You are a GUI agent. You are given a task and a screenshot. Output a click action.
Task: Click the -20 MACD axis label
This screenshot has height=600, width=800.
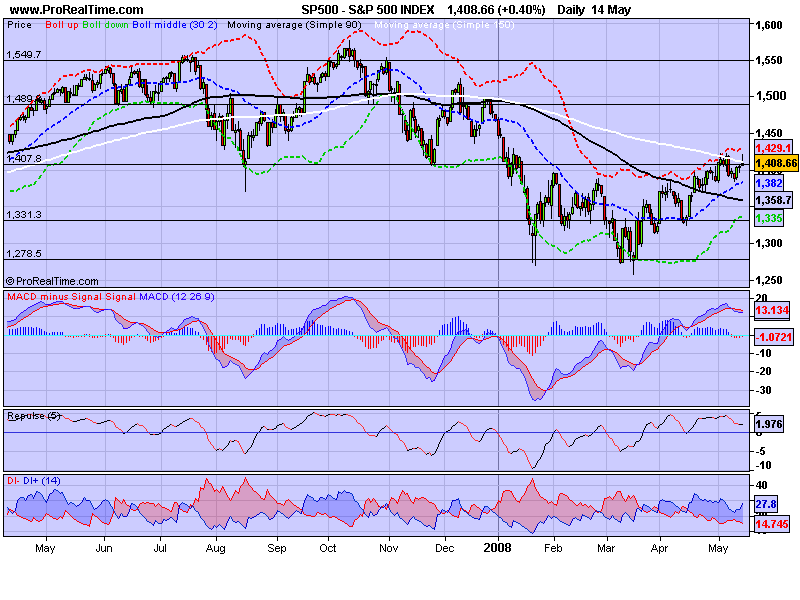pos(764,372)
